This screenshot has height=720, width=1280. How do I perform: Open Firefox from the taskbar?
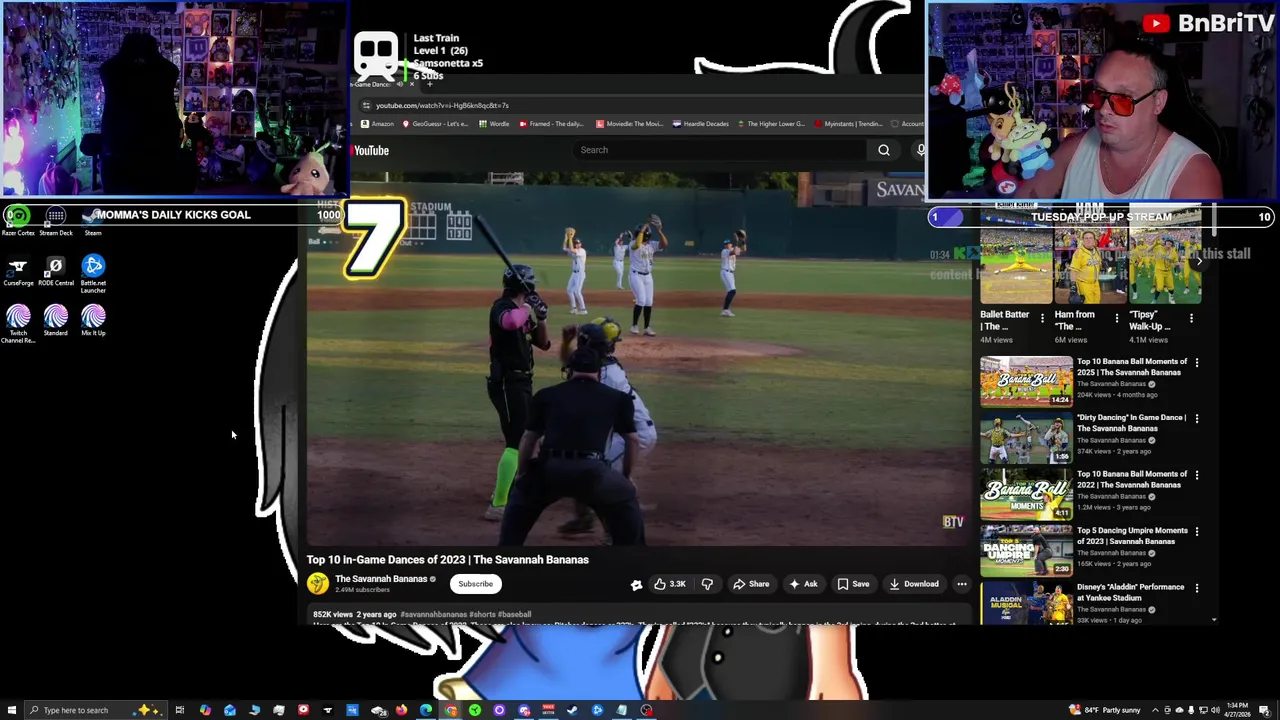point(401,710)
